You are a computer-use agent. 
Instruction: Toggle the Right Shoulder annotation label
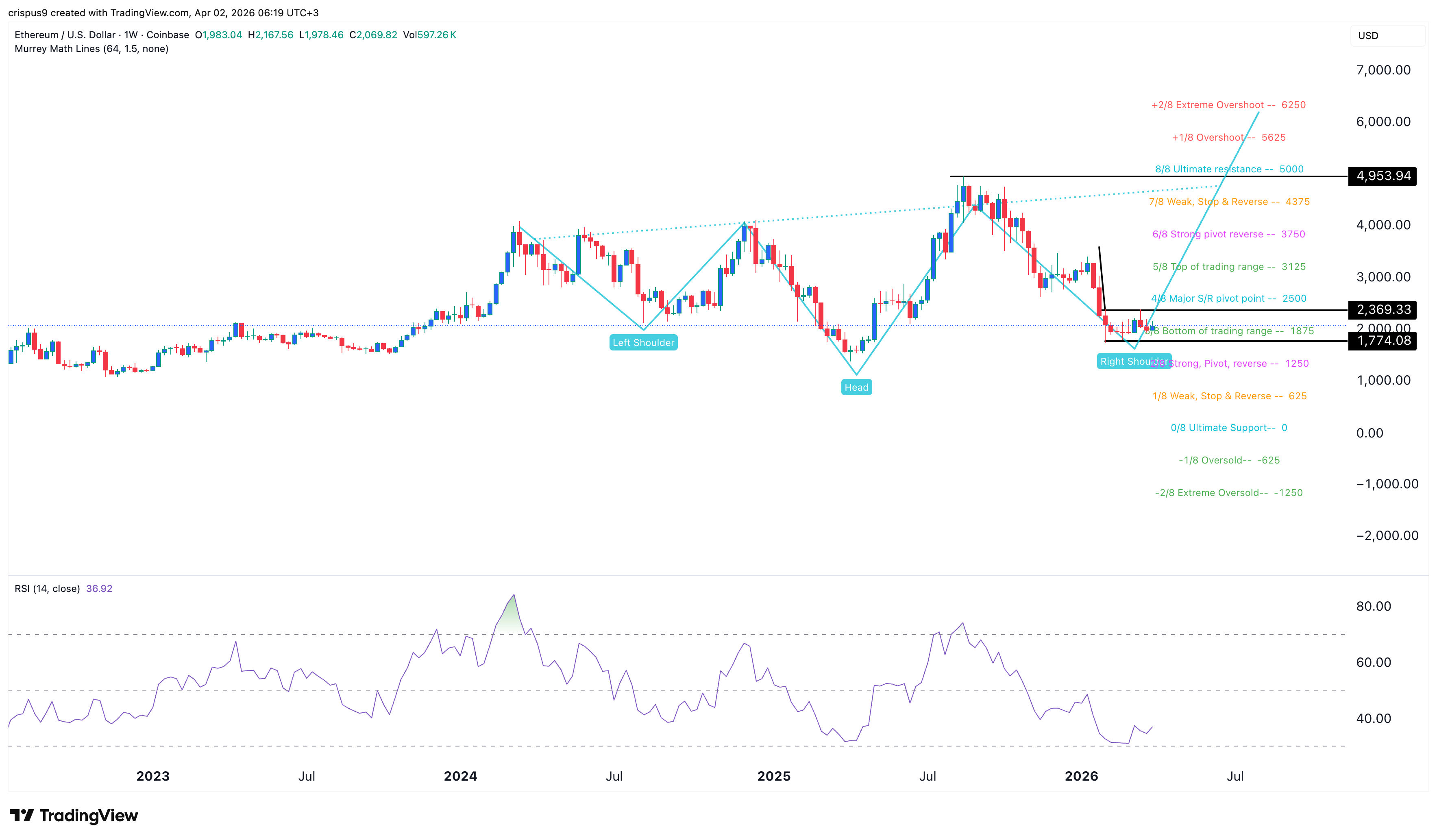pos(1134,361)
